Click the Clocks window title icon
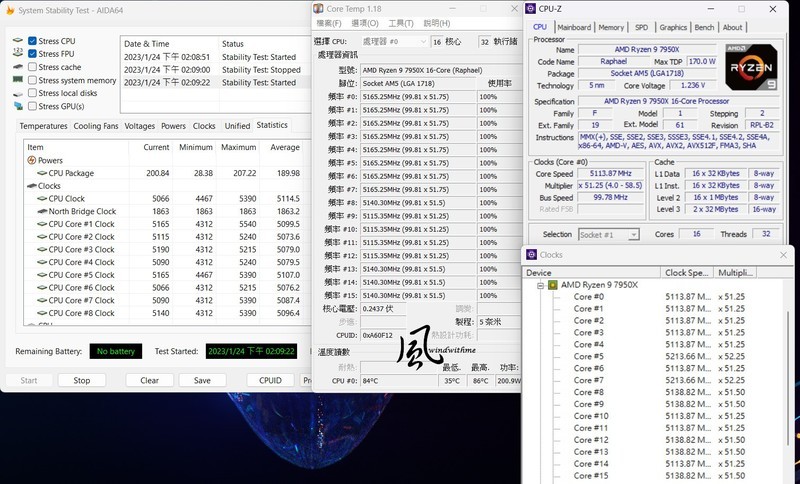Image resolution: width=800 pixels, height=484 pixels. tap(532, 254)
